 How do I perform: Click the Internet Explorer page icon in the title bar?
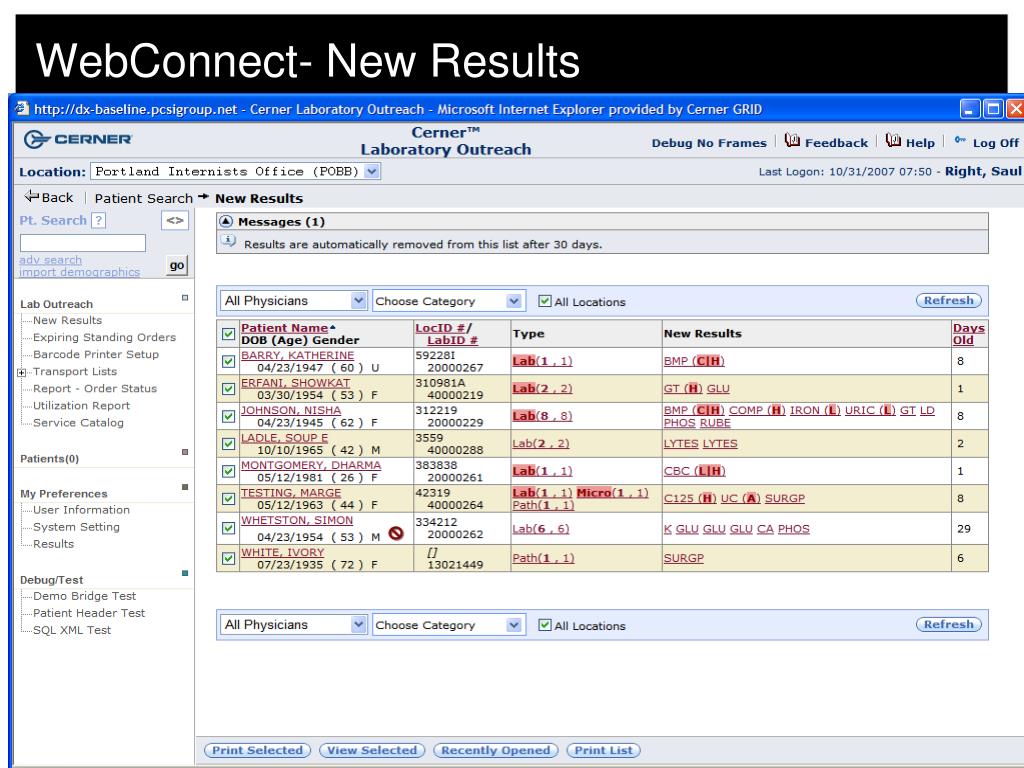click(x=22, y=108)
